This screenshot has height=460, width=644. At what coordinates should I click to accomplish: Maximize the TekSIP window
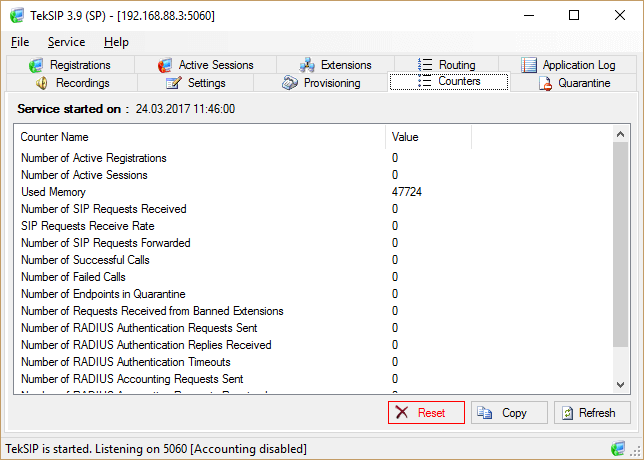(574, 16)
